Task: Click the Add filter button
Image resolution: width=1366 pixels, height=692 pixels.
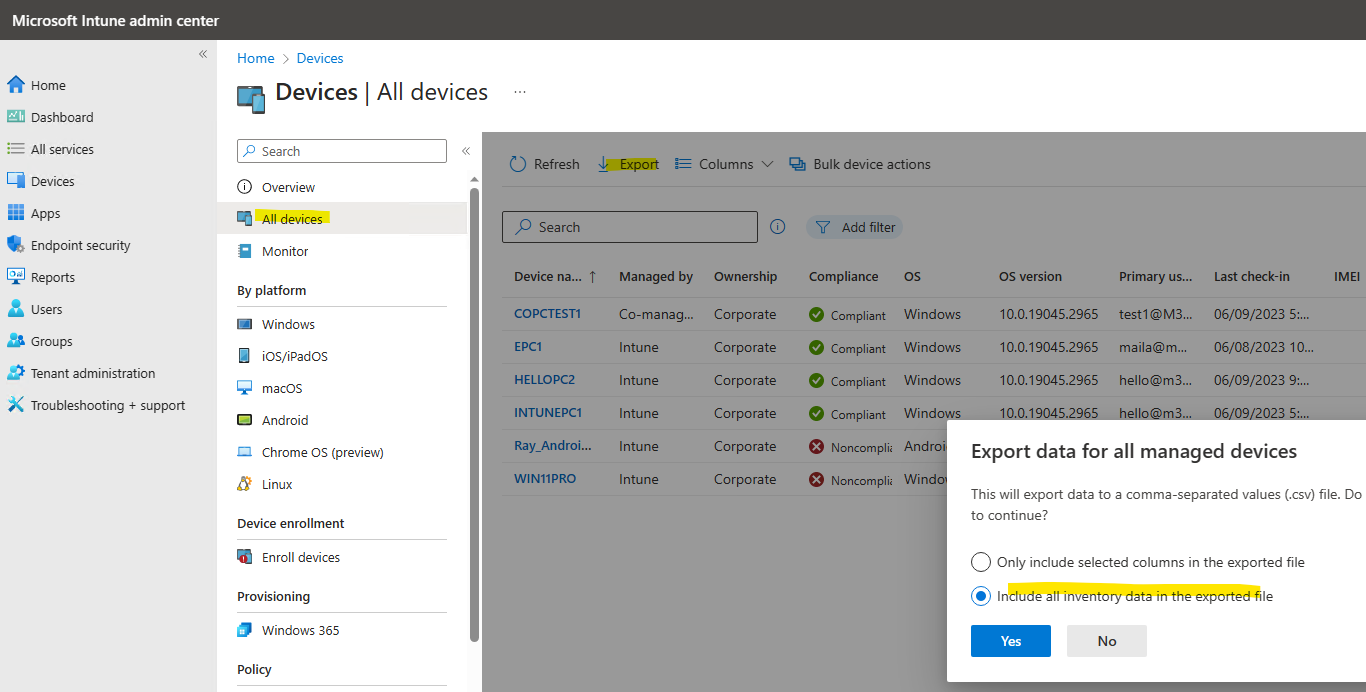Action: point(855,227)
